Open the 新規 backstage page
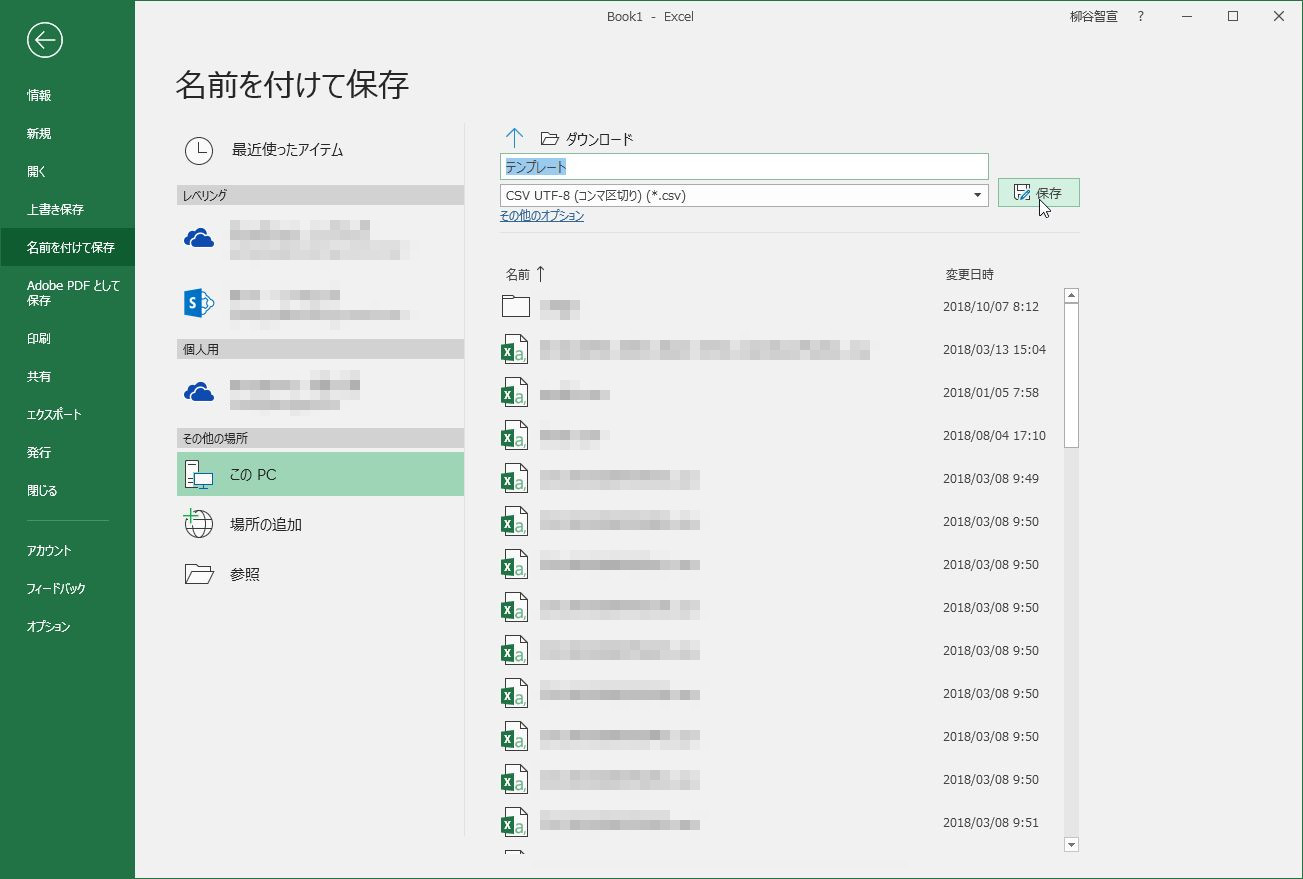The width and height of the screenshot is (1303, 879). (x=39, y=134)
